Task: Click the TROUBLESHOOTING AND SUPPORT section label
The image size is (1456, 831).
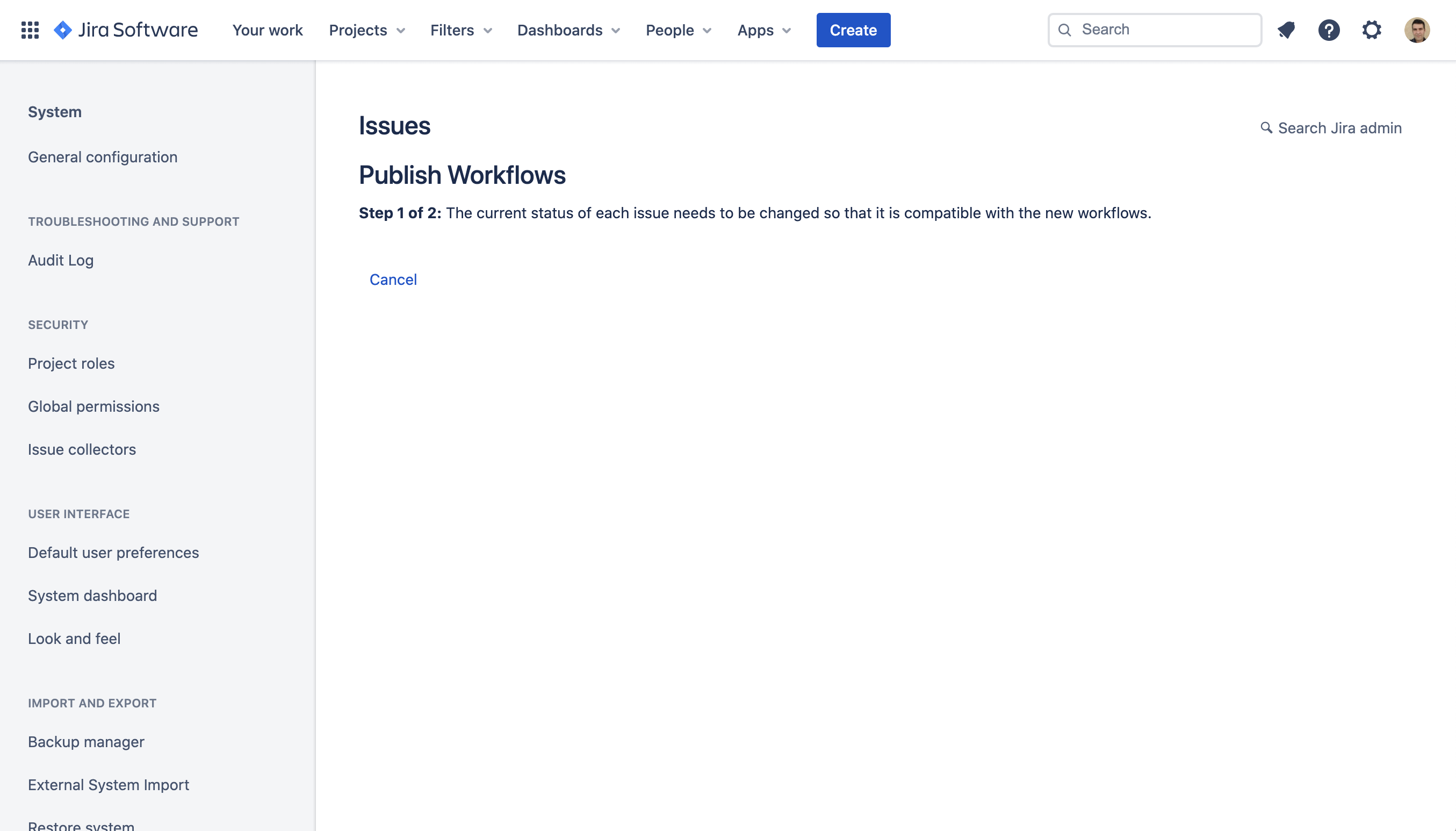Action: (x=133, y=221)
